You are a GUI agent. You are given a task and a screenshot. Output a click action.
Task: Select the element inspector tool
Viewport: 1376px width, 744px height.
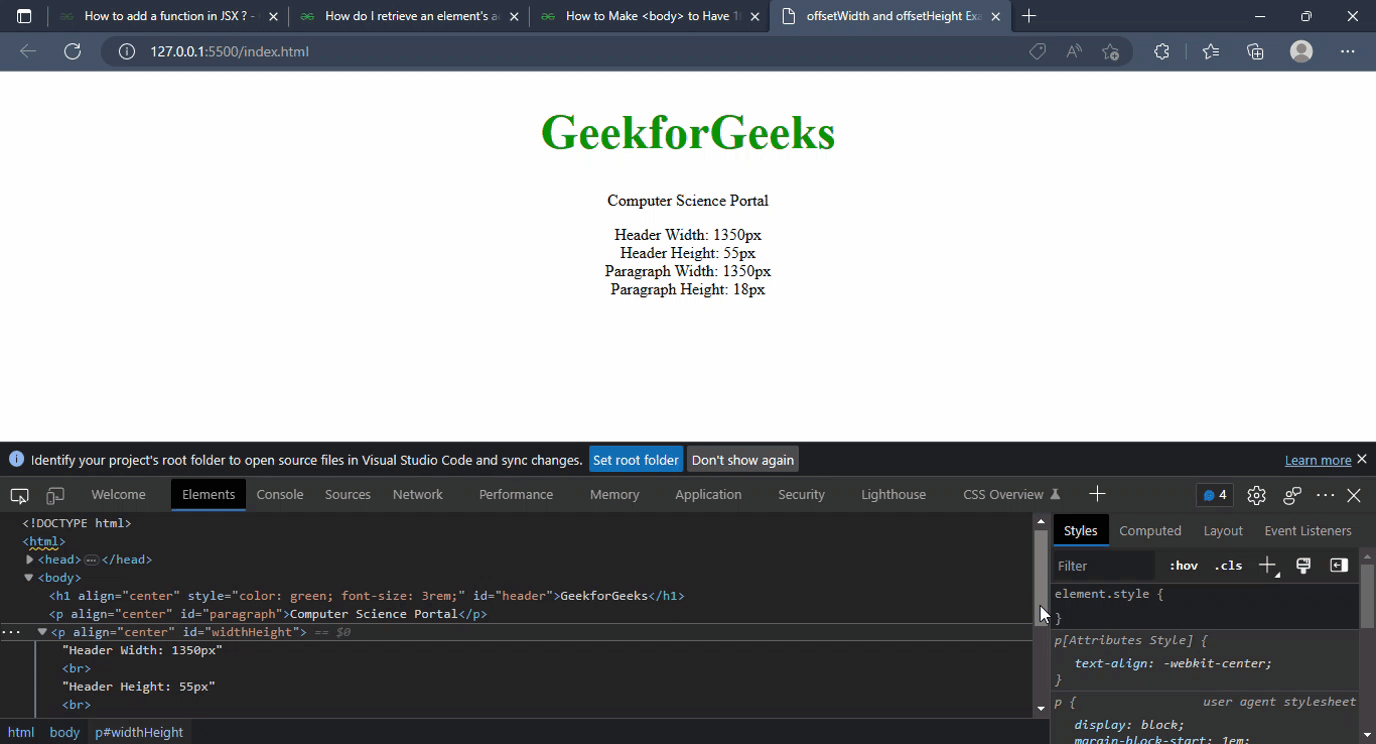(18, 494)
